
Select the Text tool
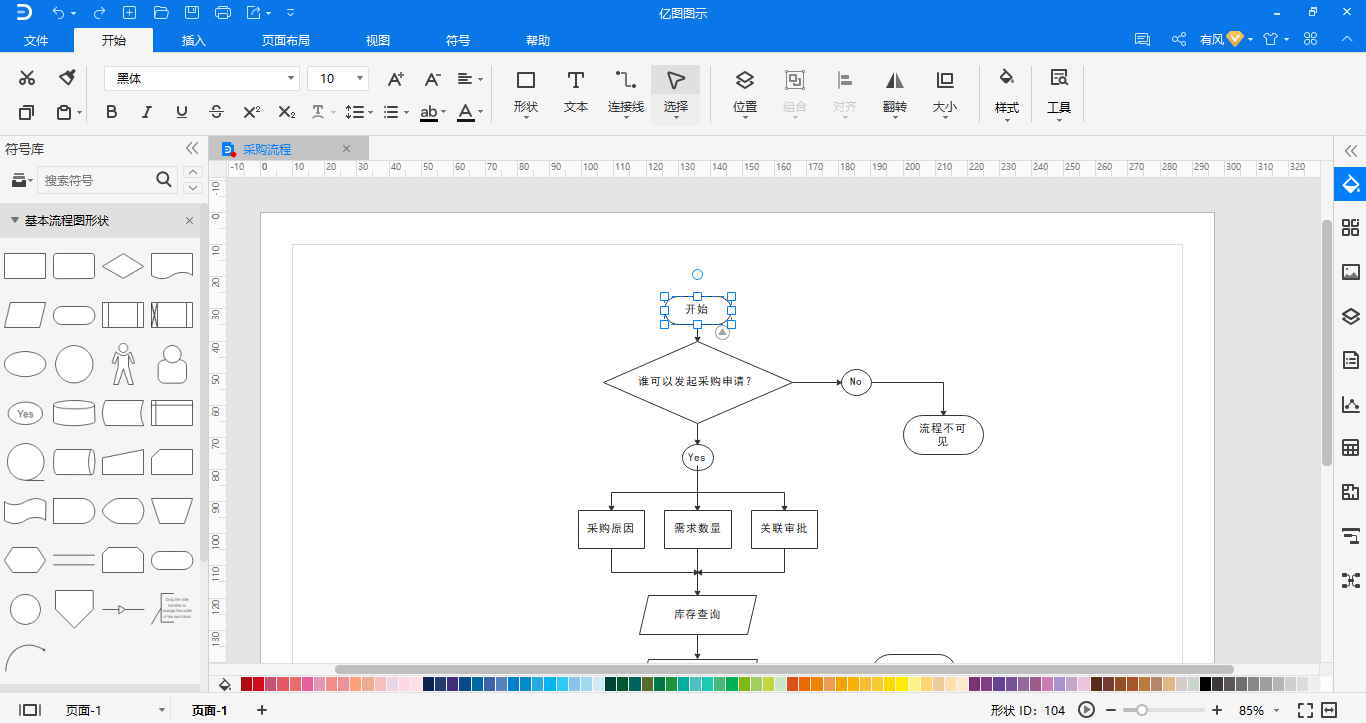[x=576, y=91]
